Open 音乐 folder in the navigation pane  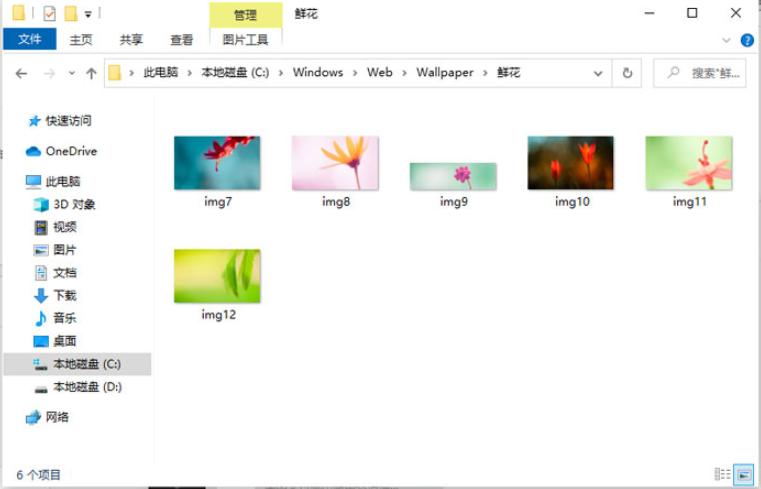(65, 318)
